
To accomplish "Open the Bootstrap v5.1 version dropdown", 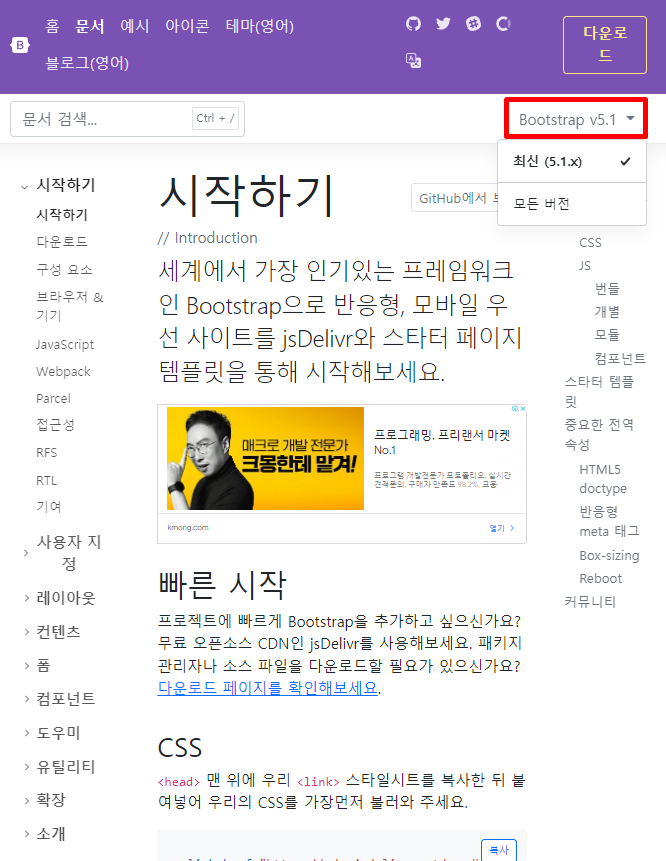I will (576, 119).
